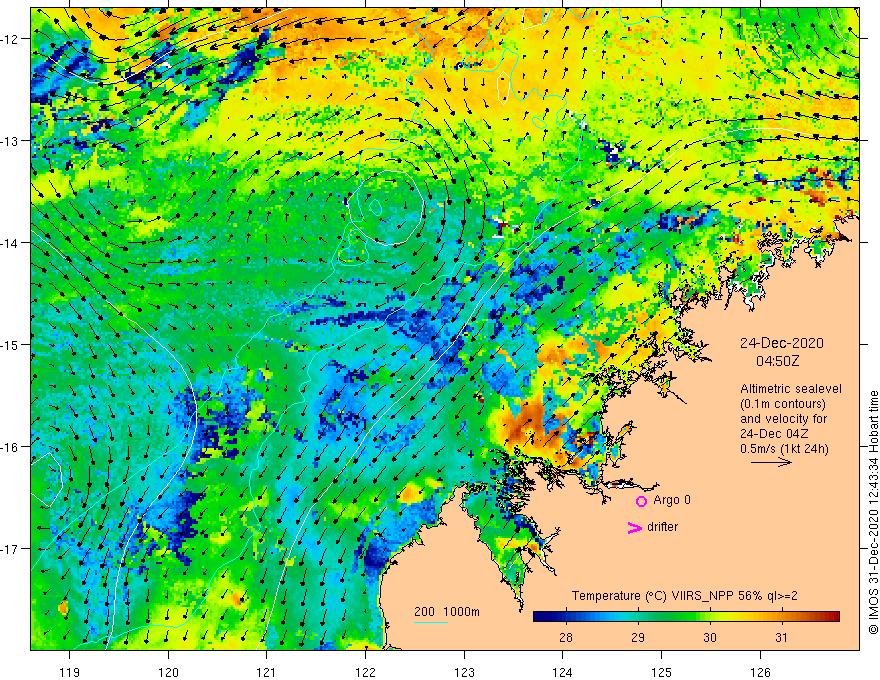Click the '200 1000m' bathymetry label
Screen dimensions: 880x680
coord(447,612)
